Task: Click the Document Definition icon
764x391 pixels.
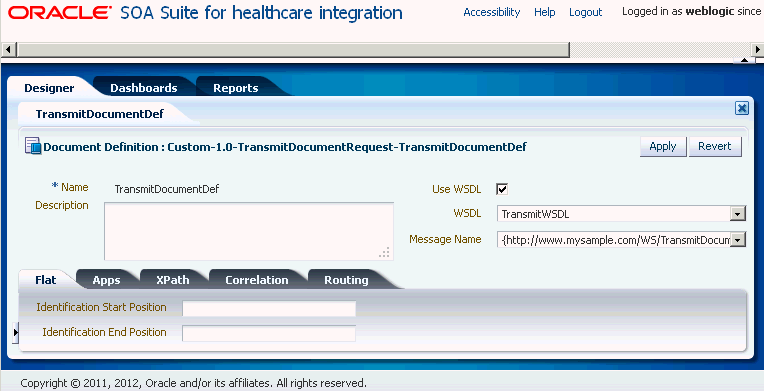Action: pos(33,146)
